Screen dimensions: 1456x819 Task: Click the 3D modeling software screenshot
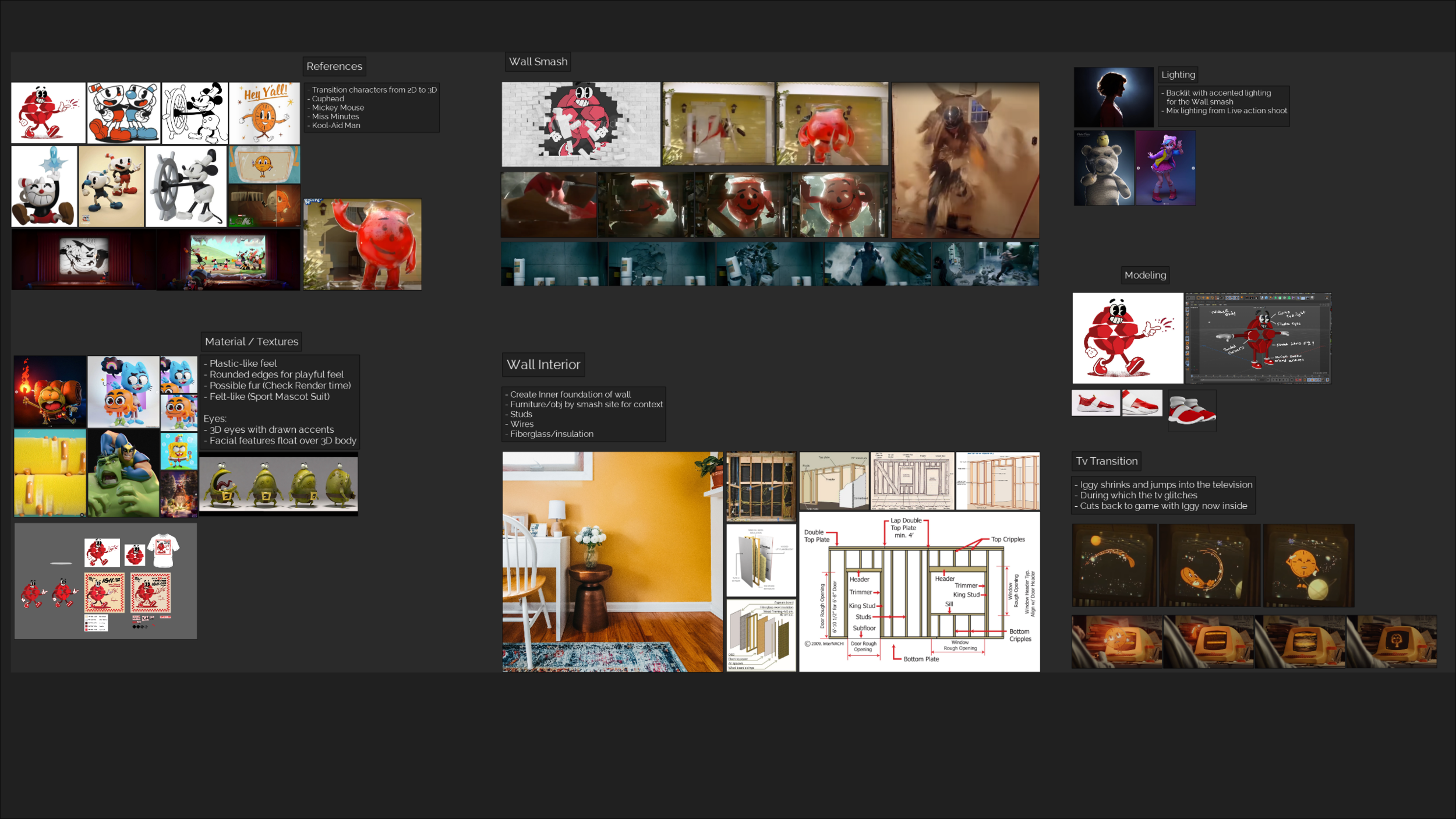[x=1258, y=338]
